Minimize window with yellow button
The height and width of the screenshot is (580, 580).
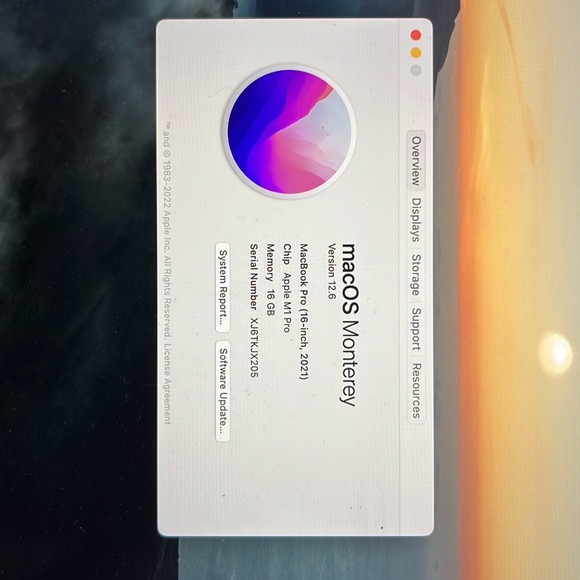tap(416, 53)
